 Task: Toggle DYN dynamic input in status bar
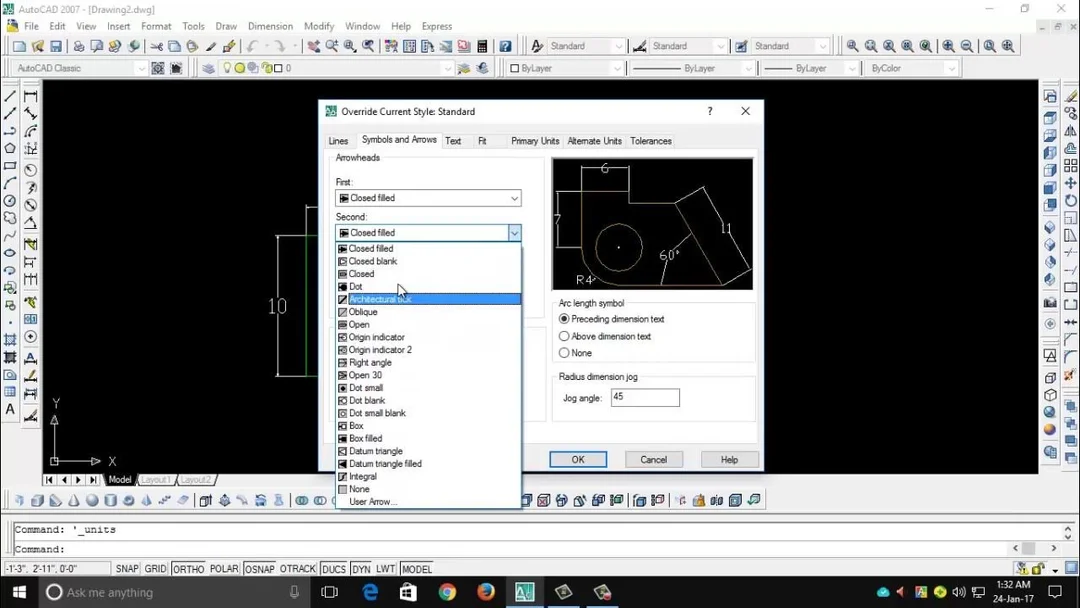click(361, 569)
